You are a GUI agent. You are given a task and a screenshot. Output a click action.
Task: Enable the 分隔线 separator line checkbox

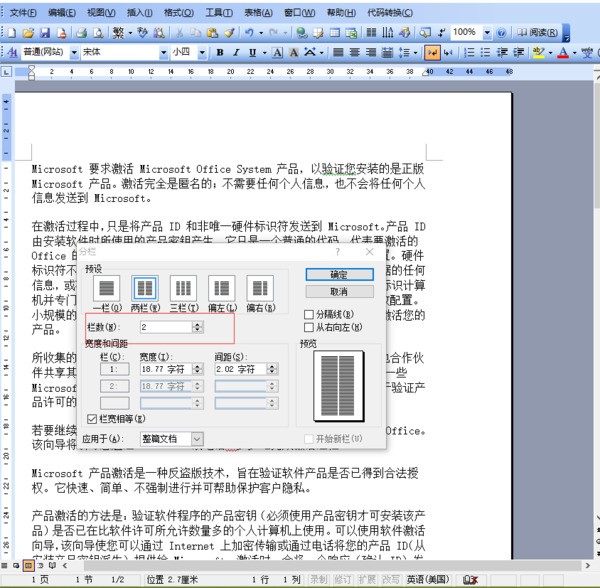(308, 313)
